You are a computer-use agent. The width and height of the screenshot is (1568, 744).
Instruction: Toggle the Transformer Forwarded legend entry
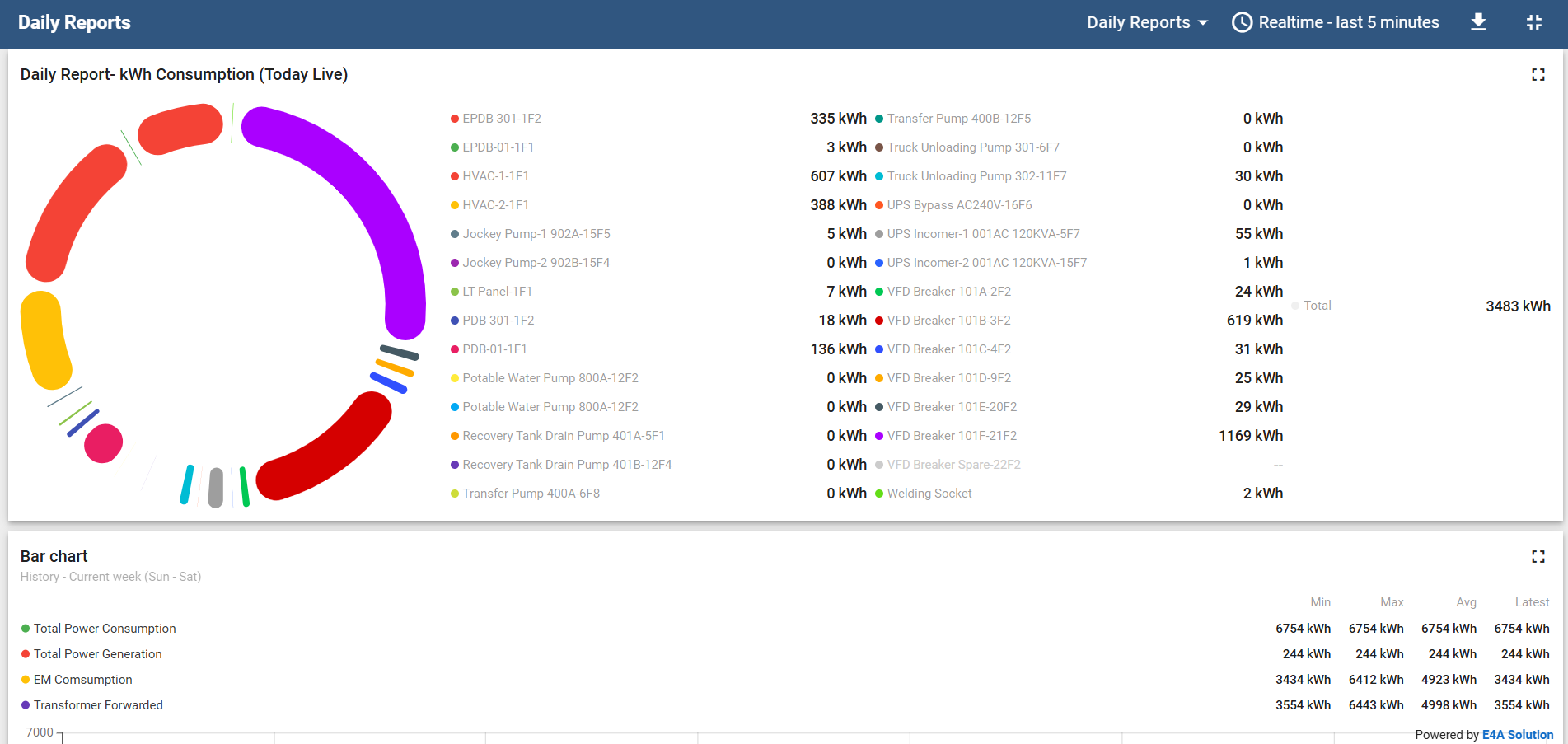tap(98, 705)
